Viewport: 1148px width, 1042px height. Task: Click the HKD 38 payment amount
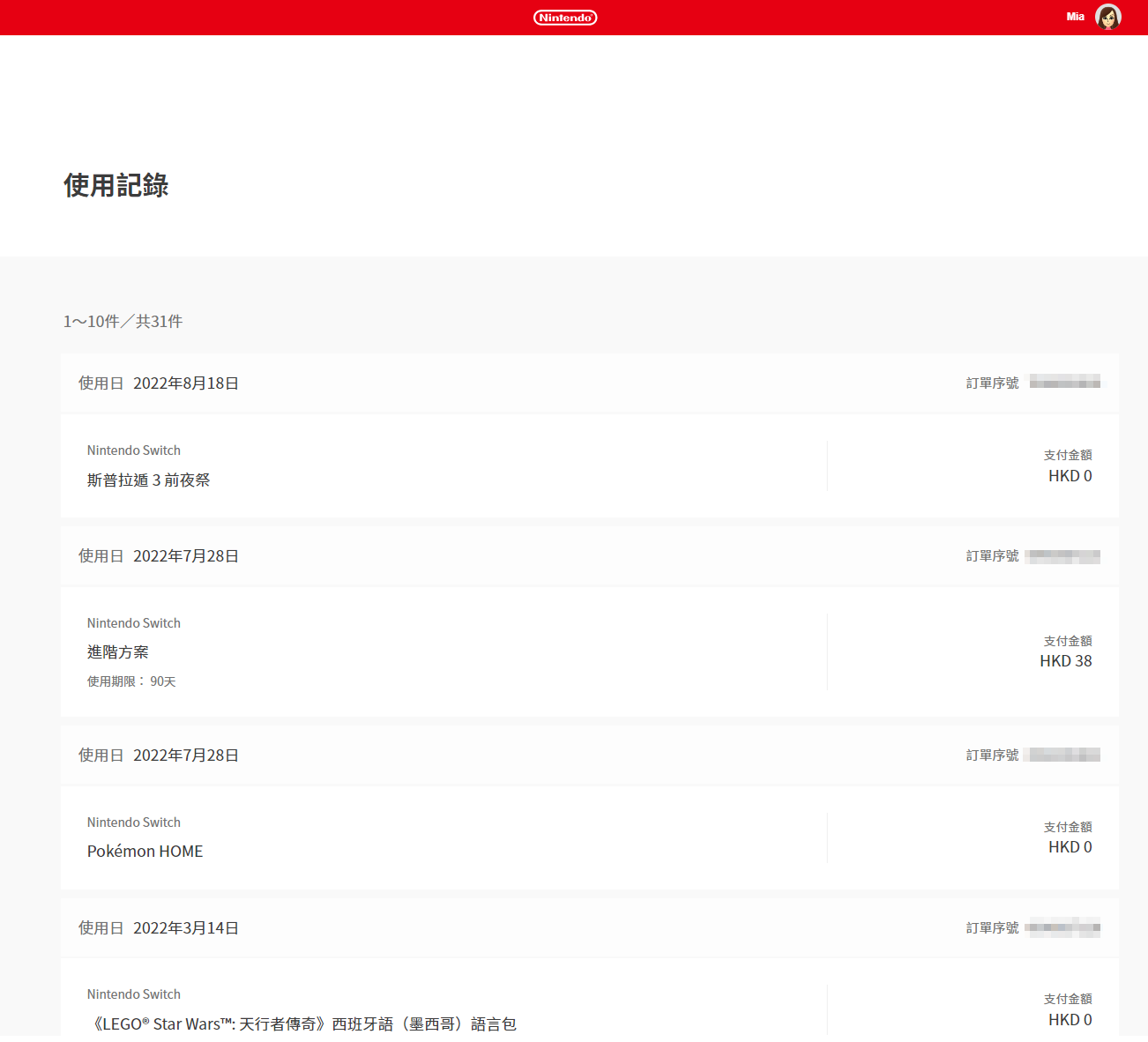tap(1065, 661)
